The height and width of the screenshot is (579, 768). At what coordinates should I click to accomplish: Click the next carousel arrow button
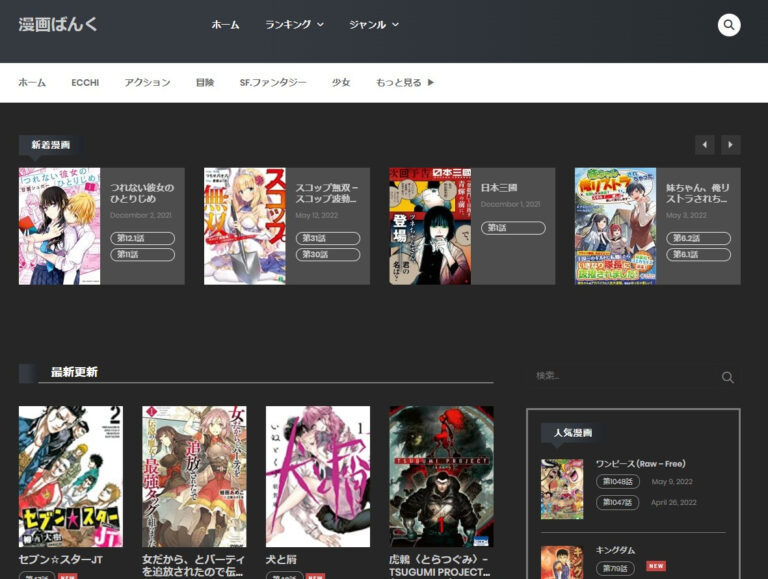point(731,145)
